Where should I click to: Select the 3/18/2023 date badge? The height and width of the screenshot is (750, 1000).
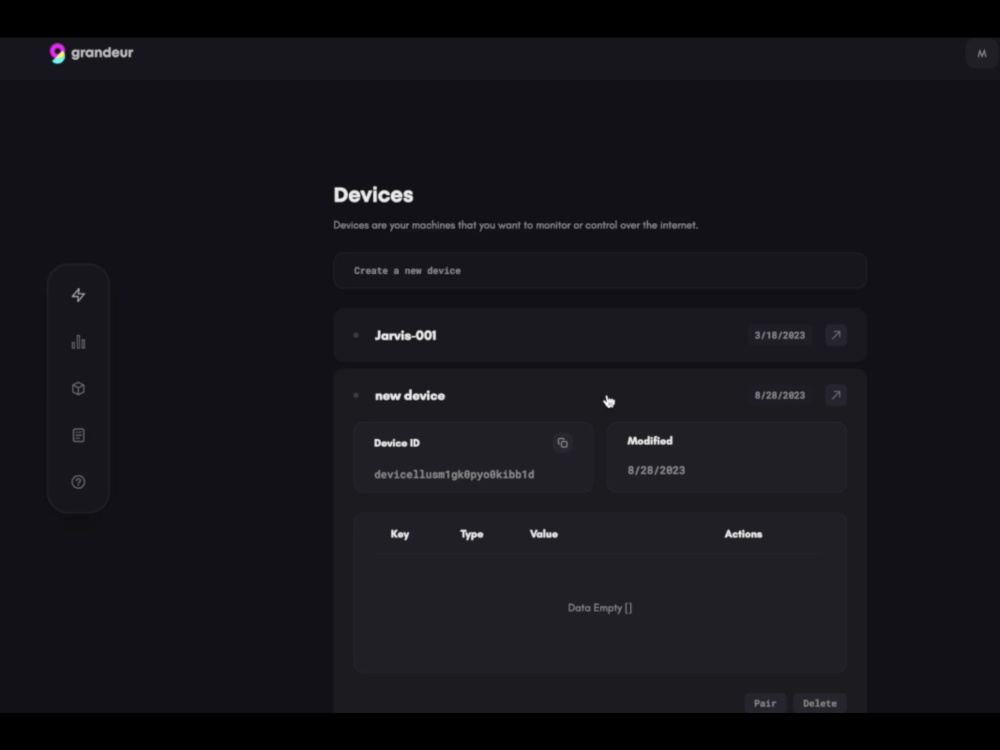point(779,335)
